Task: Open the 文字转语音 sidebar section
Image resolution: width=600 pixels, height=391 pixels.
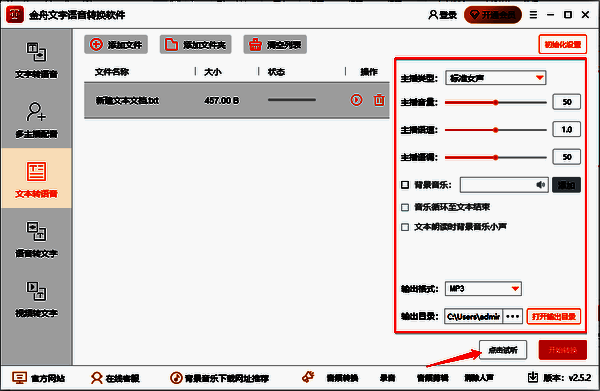Action: coord(36,60)
